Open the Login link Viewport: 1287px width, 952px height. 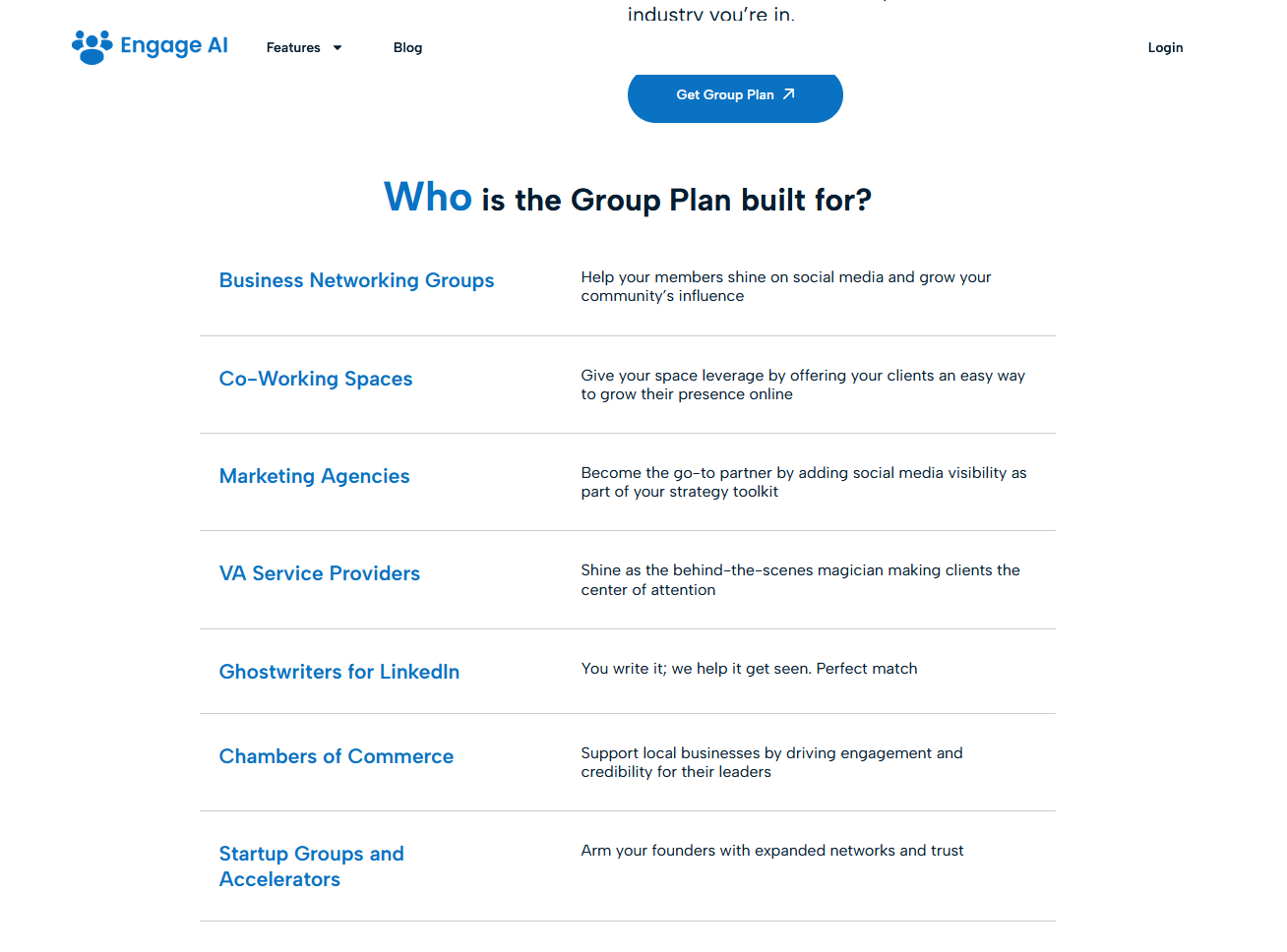[1165, 47]
